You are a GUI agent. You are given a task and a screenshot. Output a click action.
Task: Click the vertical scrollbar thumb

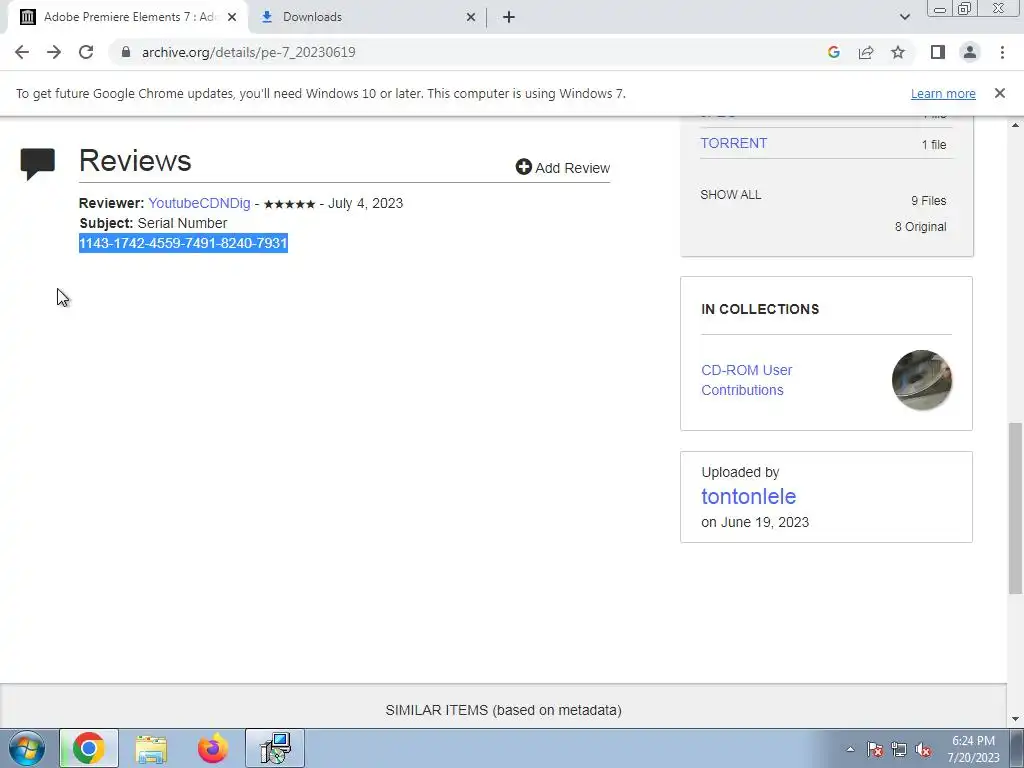(x=1015, y=508)
